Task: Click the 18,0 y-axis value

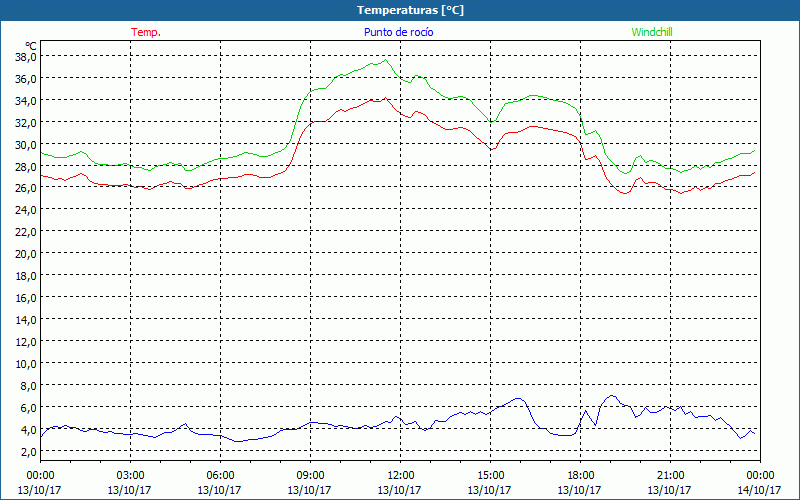Action: point(26,276)
